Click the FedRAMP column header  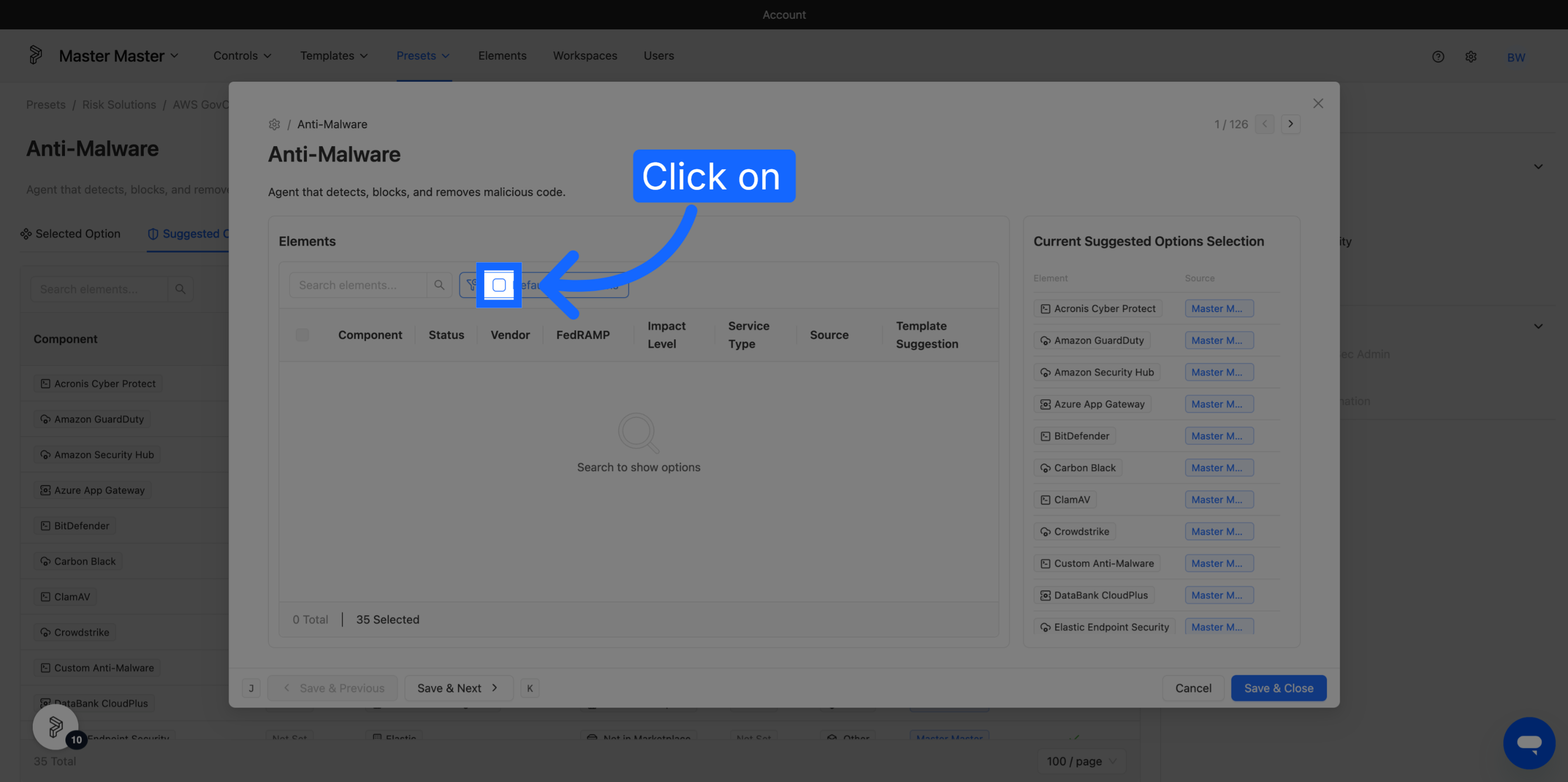(x=582, y=335)
